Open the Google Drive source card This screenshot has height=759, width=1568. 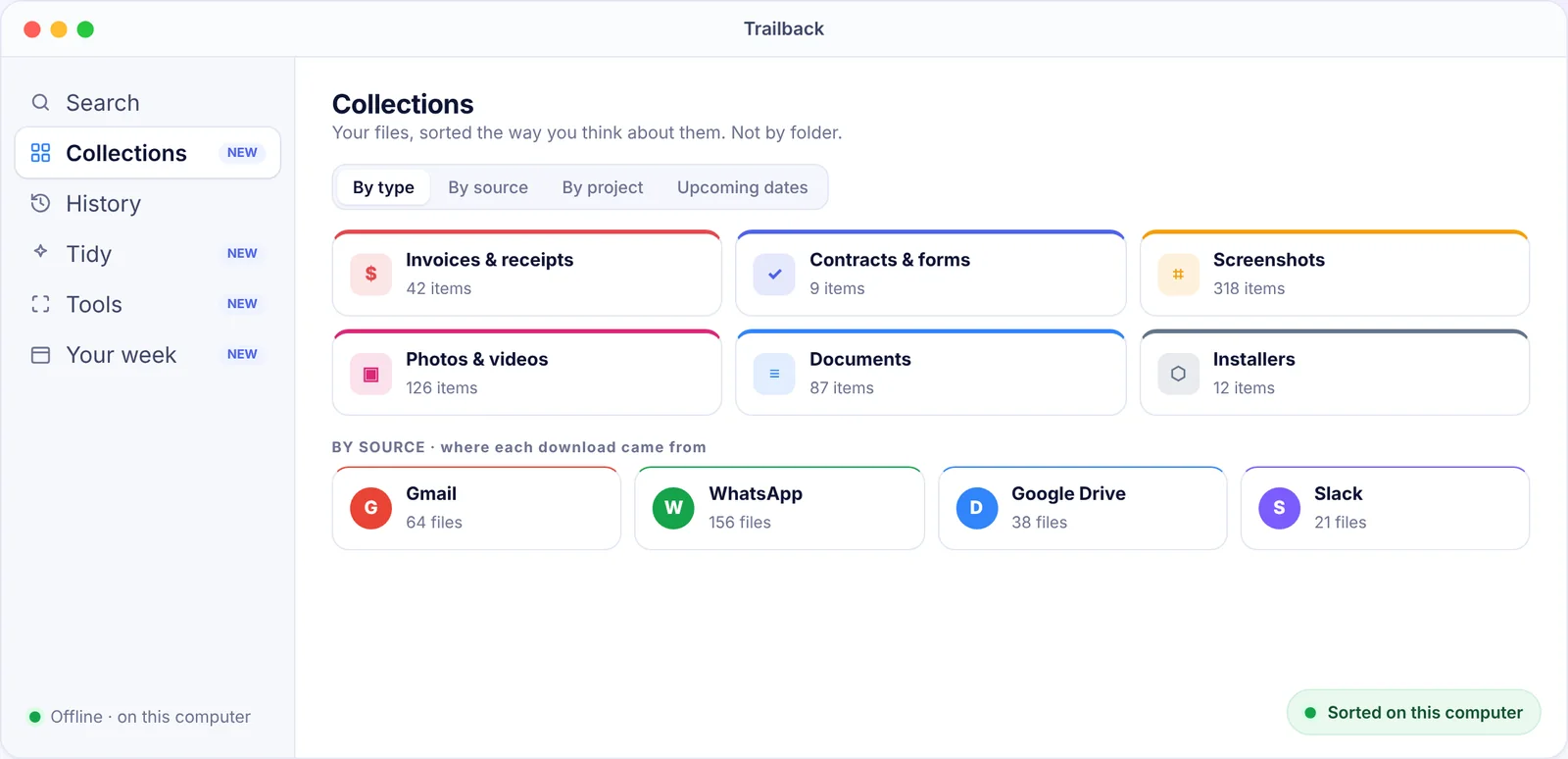1082,508
